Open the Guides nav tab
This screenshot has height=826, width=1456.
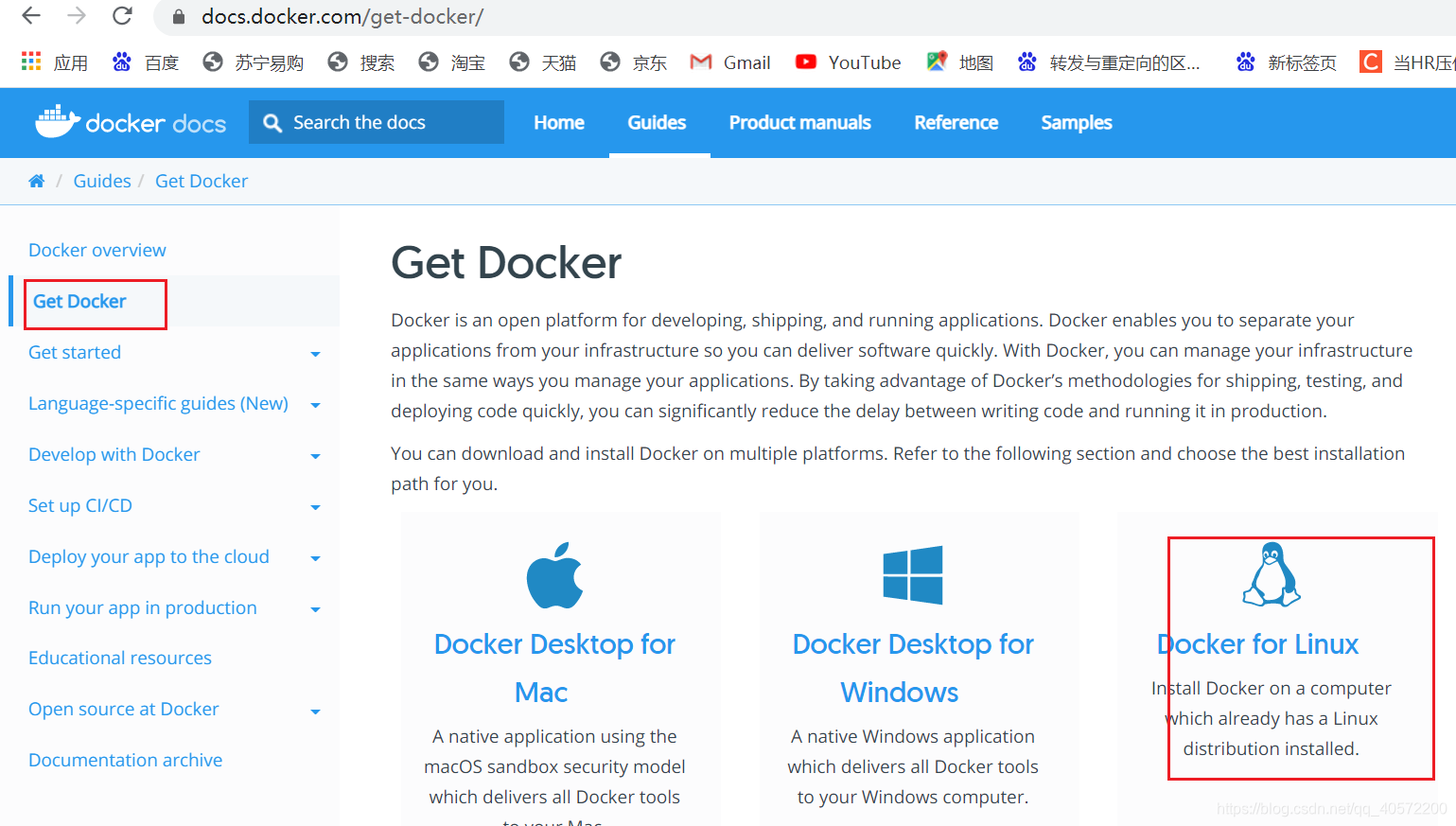coord(657,123)
